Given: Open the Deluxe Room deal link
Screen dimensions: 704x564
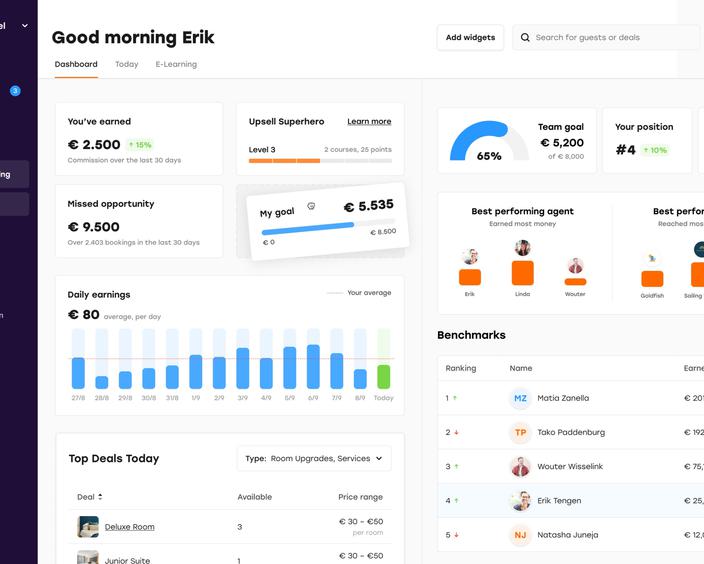Looking at the screenshot, I should point(129,526).
